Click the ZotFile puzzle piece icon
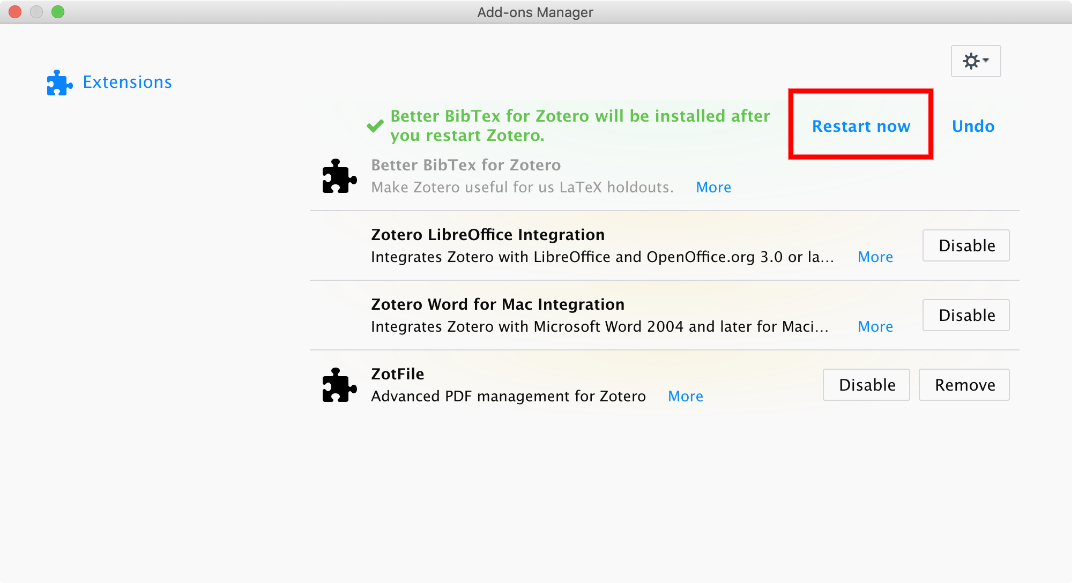Image resolution: width=1072 pixels, height=583 pixels. coord(340,385)
